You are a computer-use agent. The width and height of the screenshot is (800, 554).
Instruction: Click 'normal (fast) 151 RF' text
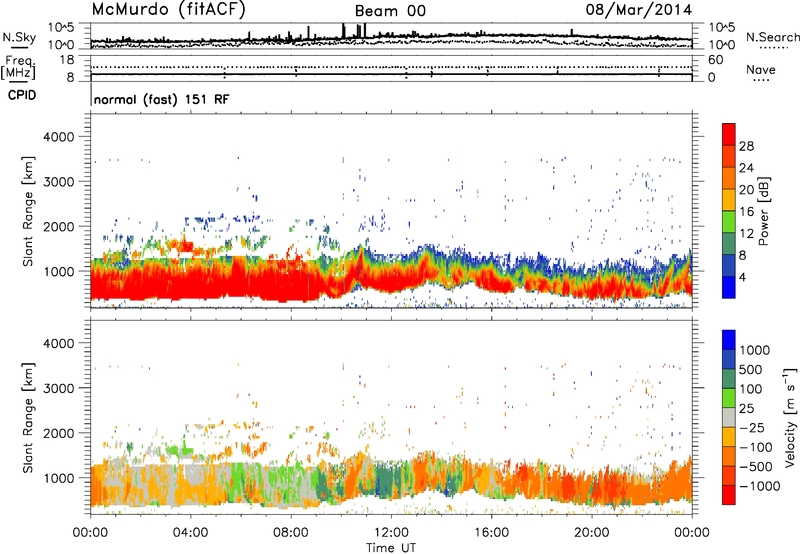point(162,99)
